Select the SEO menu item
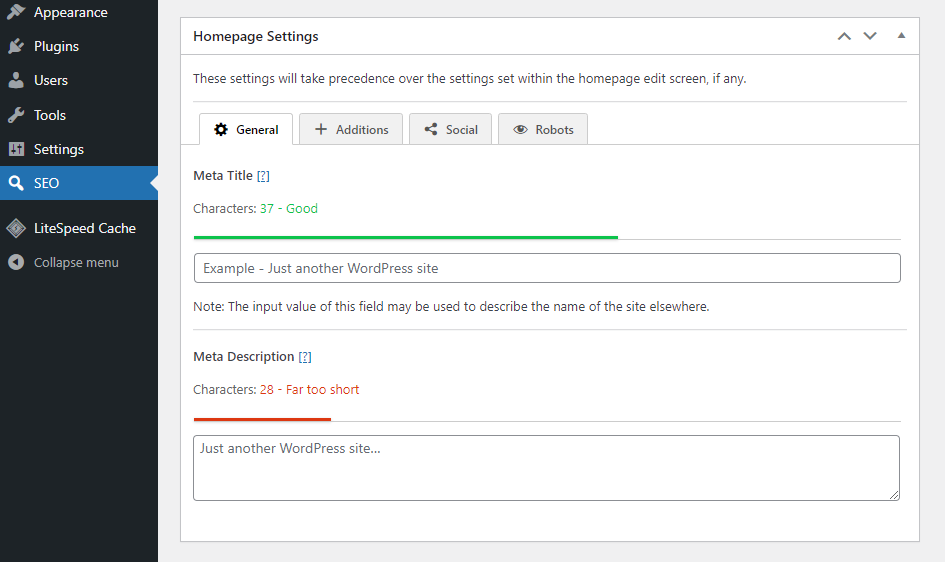The image size is (945, 562). [79, 183]
